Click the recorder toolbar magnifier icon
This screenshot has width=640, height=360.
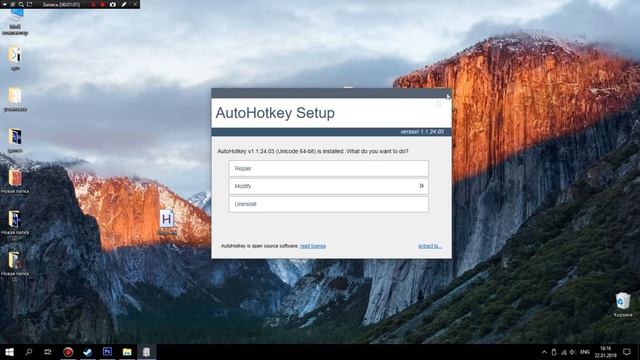tap(21, 4)
